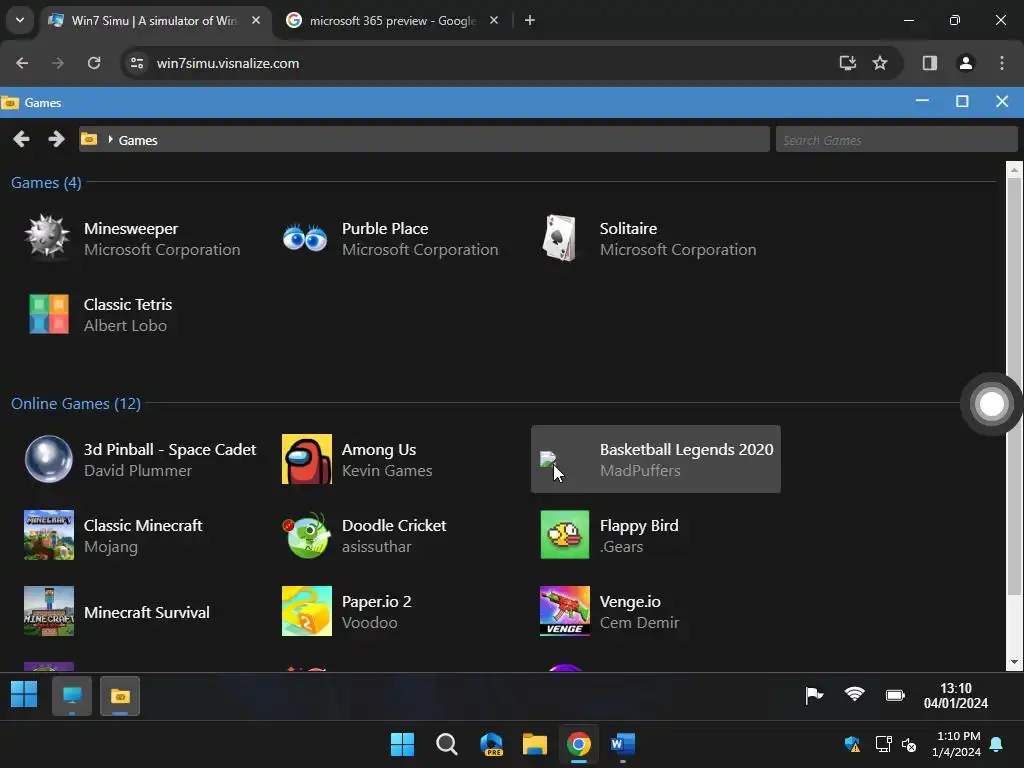Screen dimensions: 1024x768
Task: Open Chrome side panel
Action: tap(929, 63)
